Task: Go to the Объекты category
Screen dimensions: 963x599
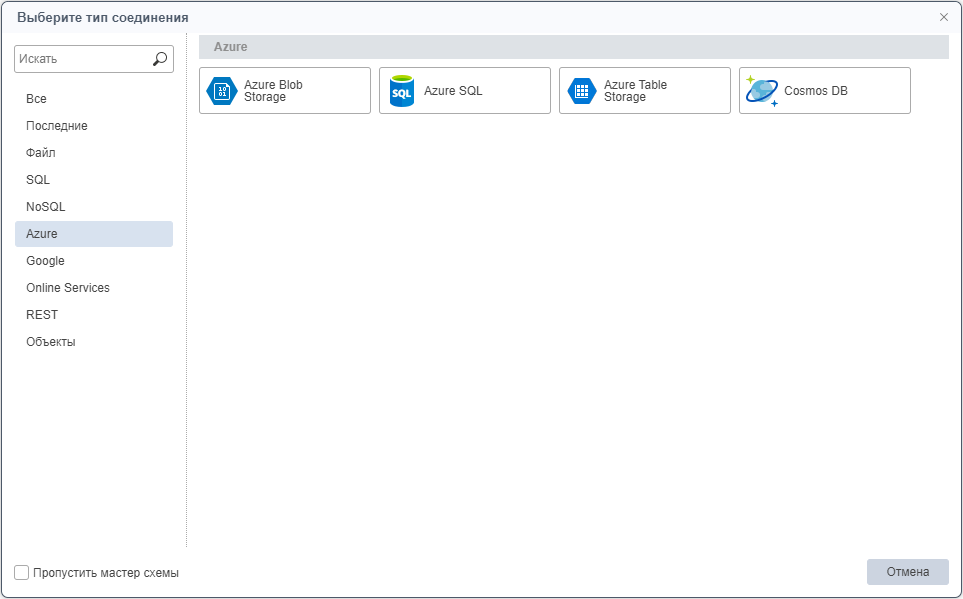Action: coord(51,342)
